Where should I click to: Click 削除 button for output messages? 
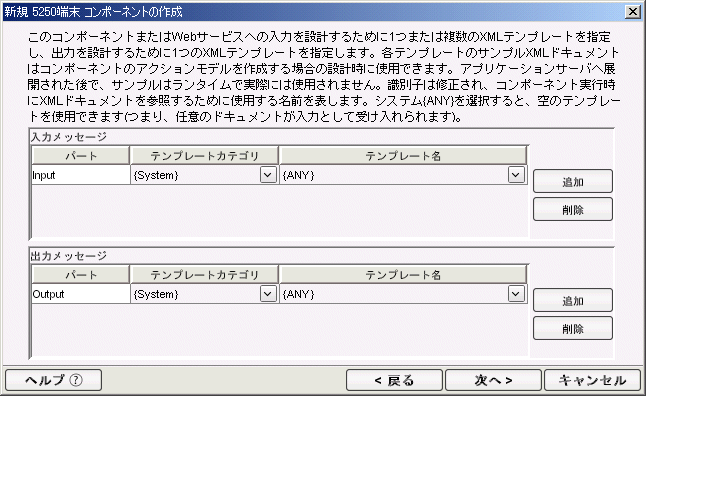coord(573,328)
